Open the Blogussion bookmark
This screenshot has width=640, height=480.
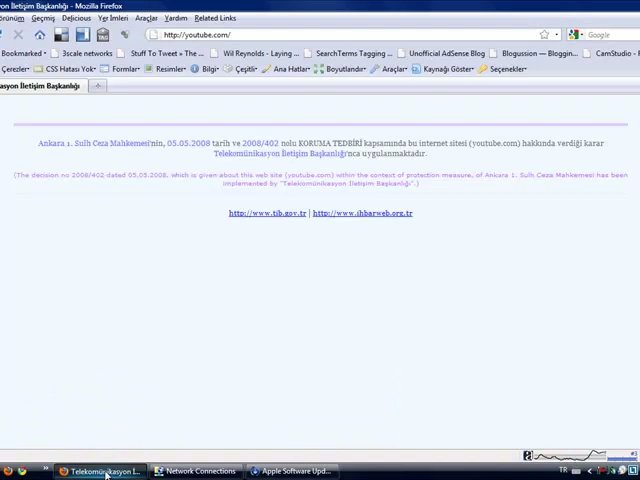coord(535,53)
